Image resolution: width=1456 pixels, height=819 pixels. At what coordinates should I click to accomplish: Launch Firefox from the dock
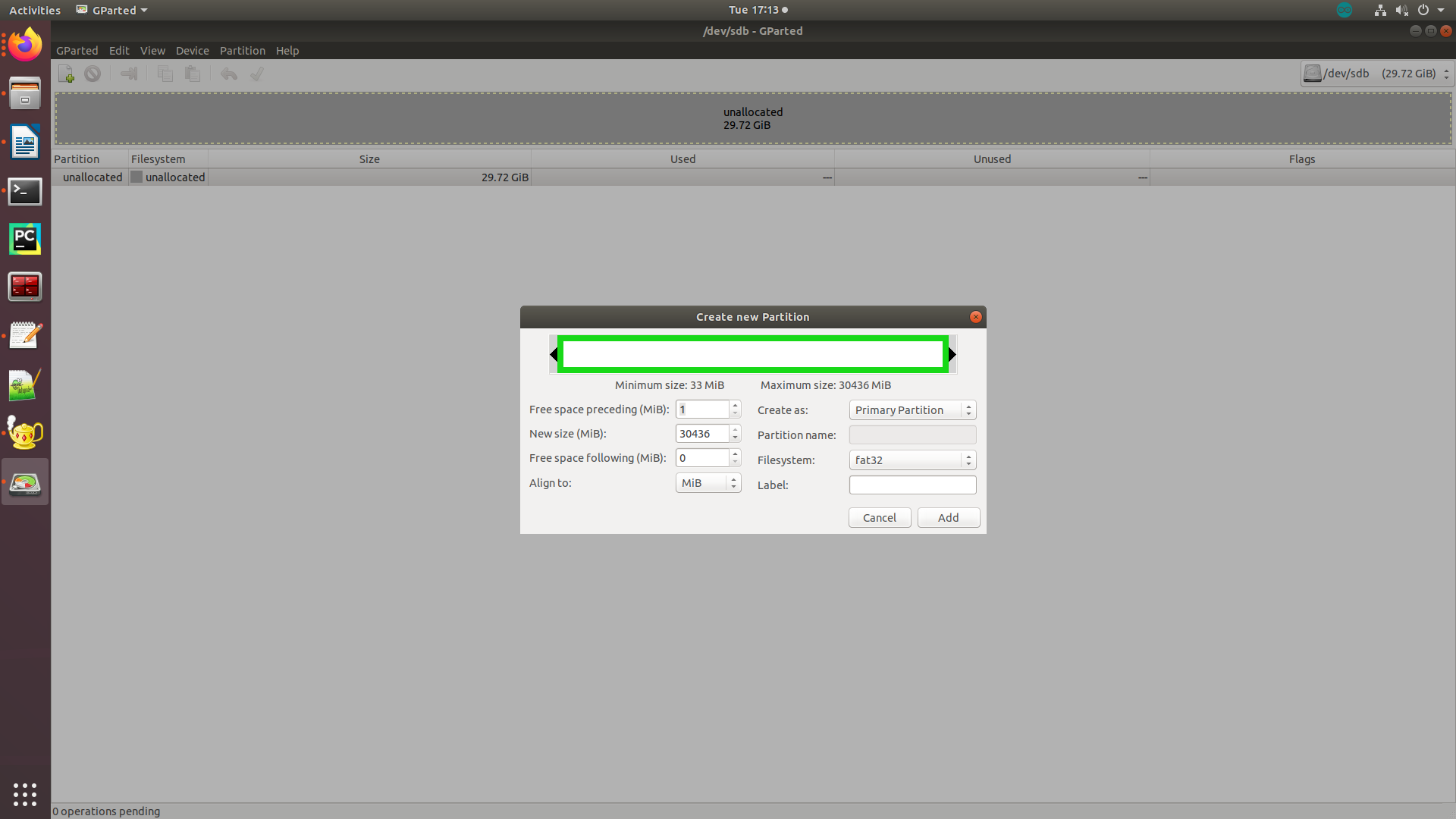[25, 44]
